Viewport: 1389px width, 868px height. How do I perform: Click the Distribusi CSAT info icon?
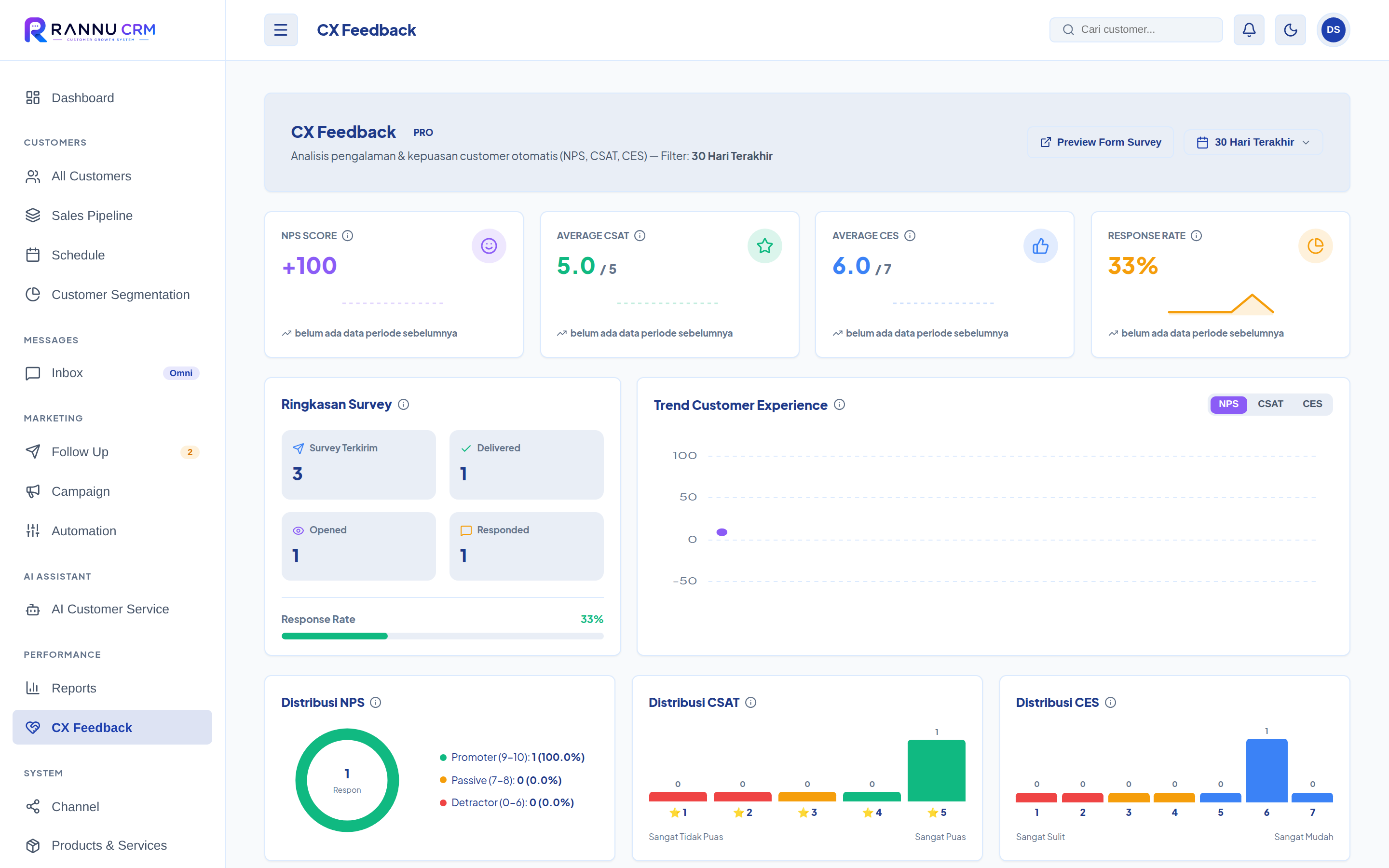[750, 703]
